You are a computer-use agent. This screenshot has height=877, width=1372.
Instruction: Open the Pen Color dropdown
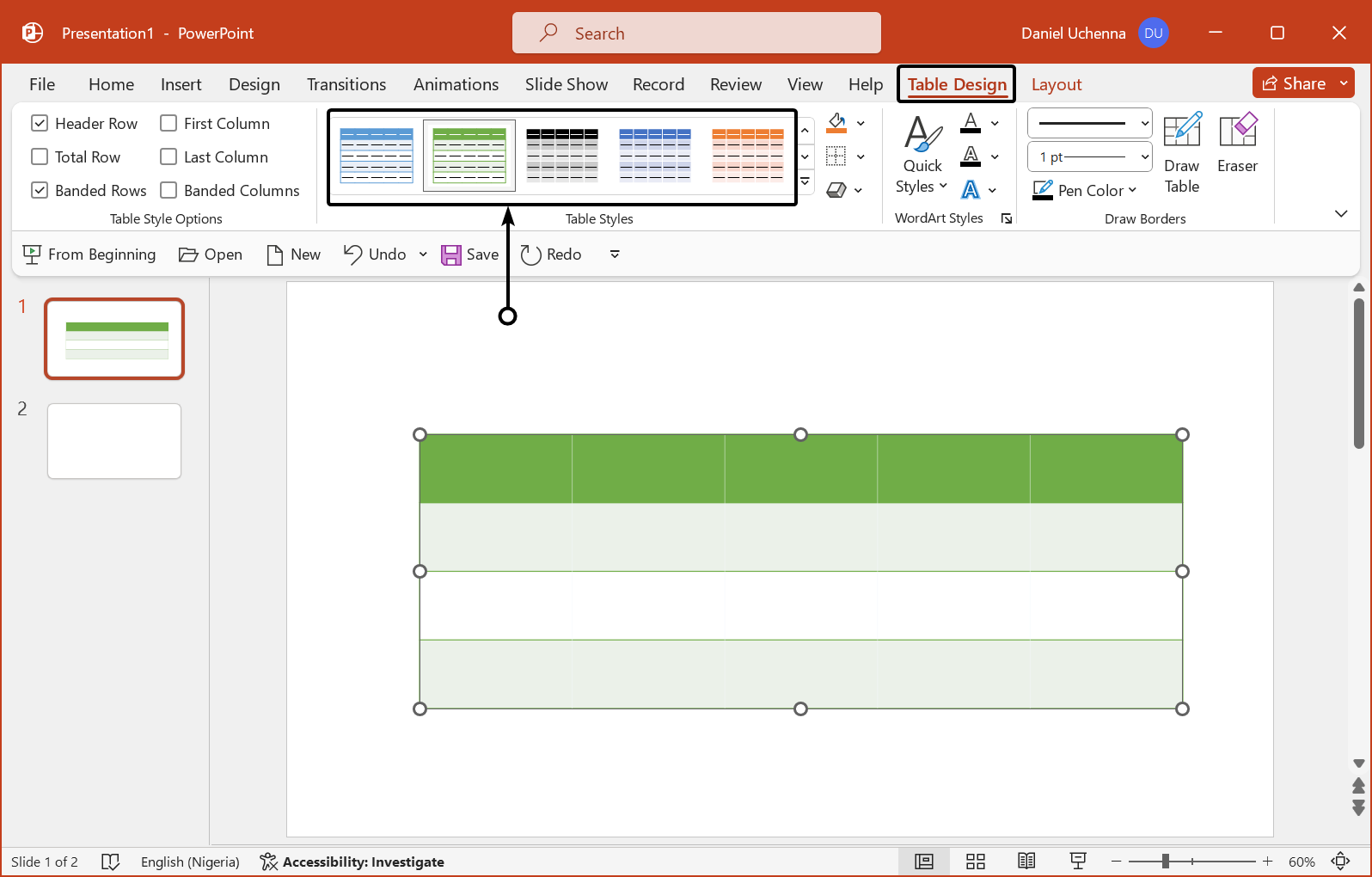1085,190
